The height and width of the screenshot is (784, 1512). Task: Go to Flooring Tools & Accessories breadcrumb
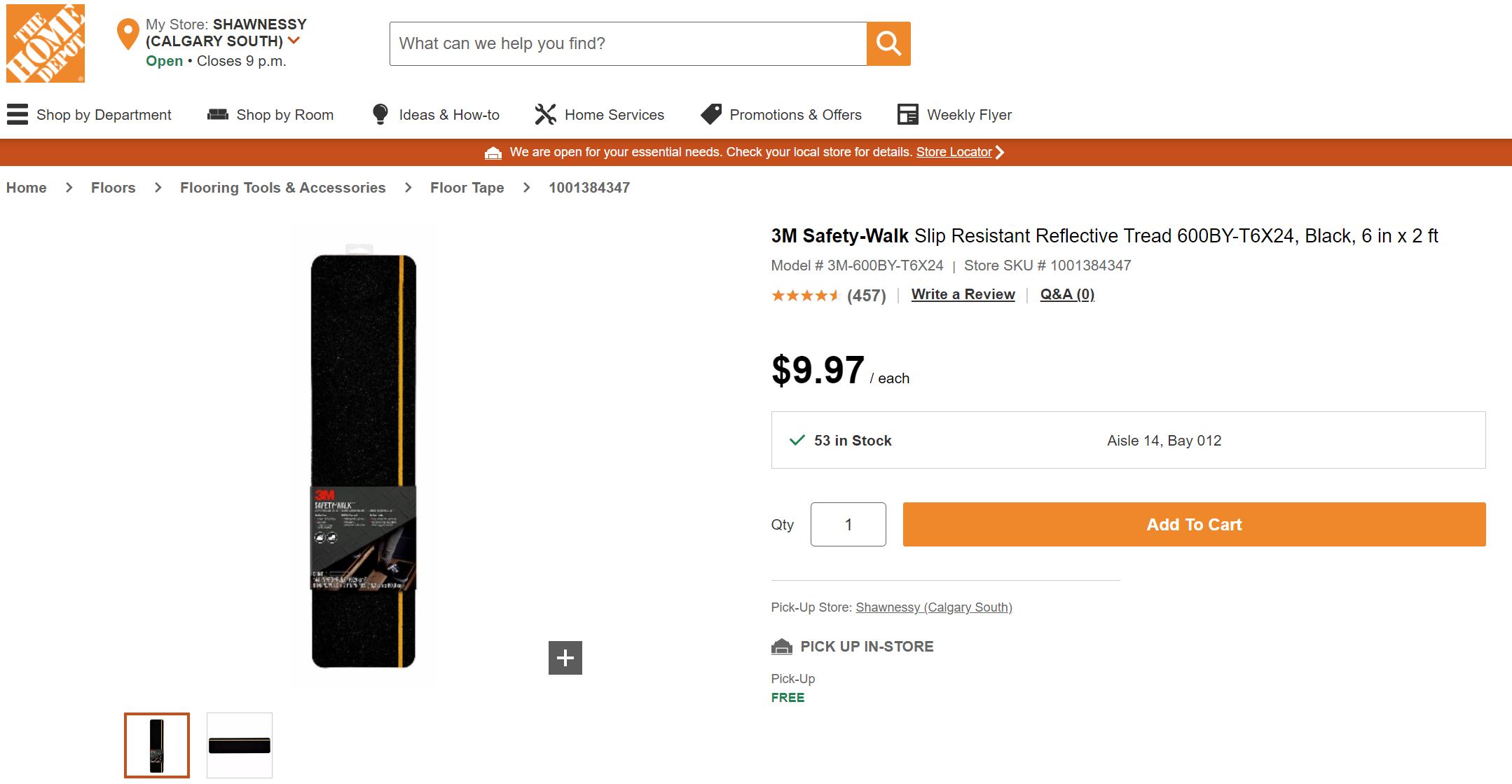tap(282, 188)
